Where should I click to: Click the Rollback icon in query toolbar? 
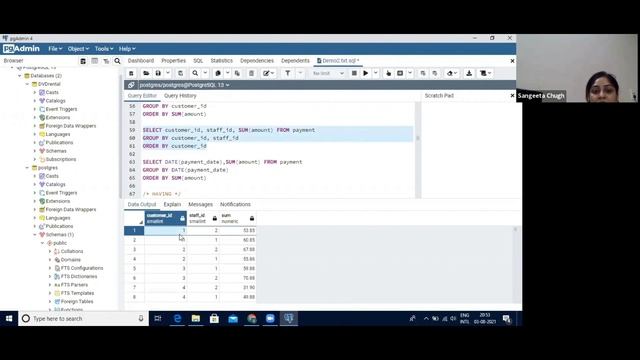(x=435, y=73)
